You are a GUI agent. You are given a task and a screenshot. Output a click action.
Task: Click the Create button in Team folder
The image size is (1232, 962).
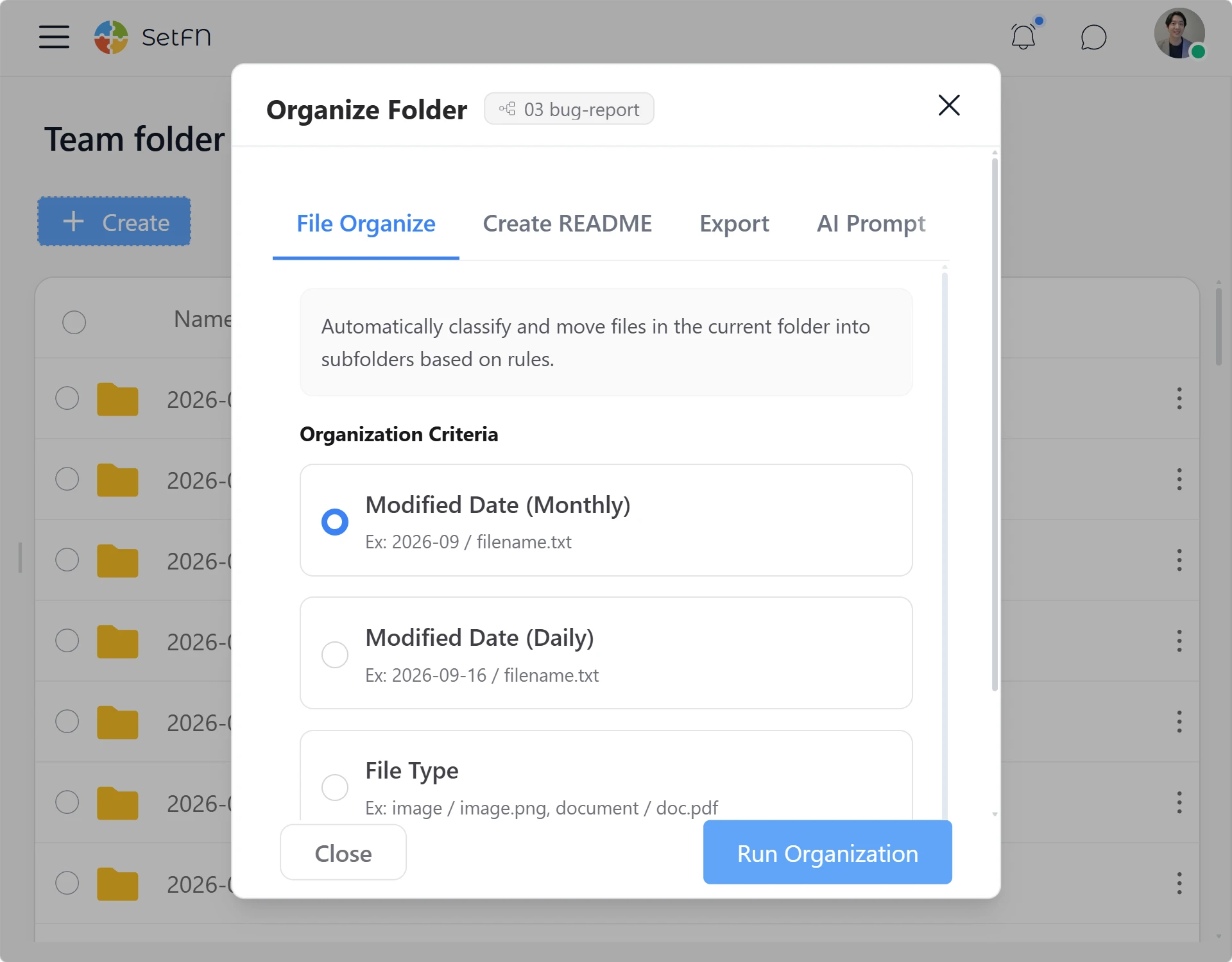click(114, 222)
